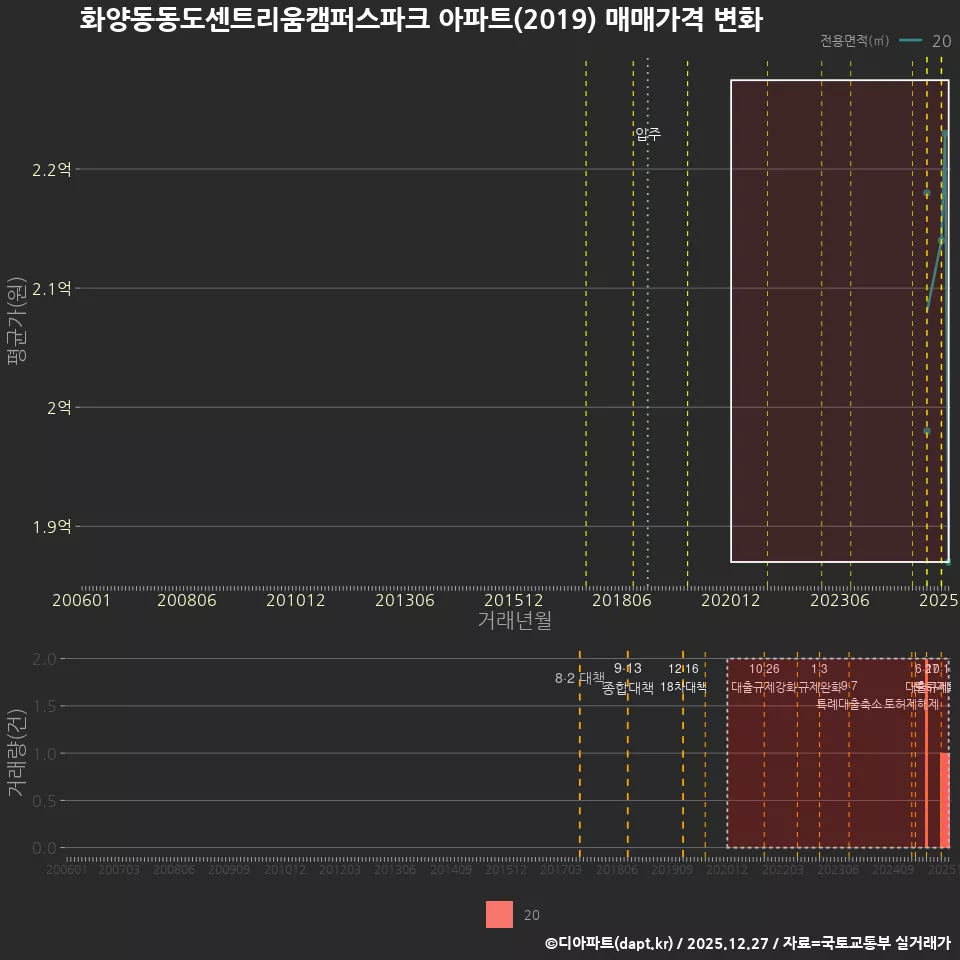Click the 압주 annotation label

point(647,131)
